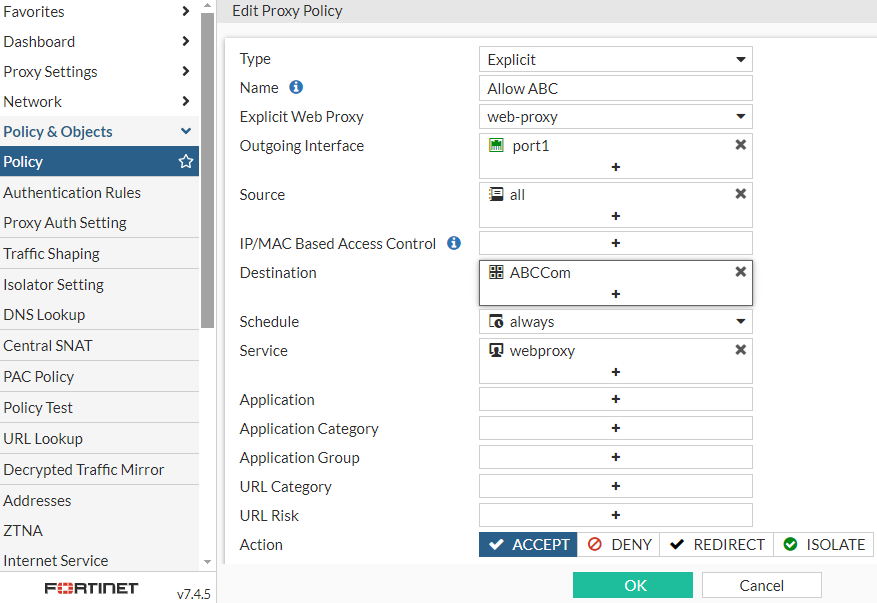
Task: Set Action to DENY
Action: (x=619, y=544)
